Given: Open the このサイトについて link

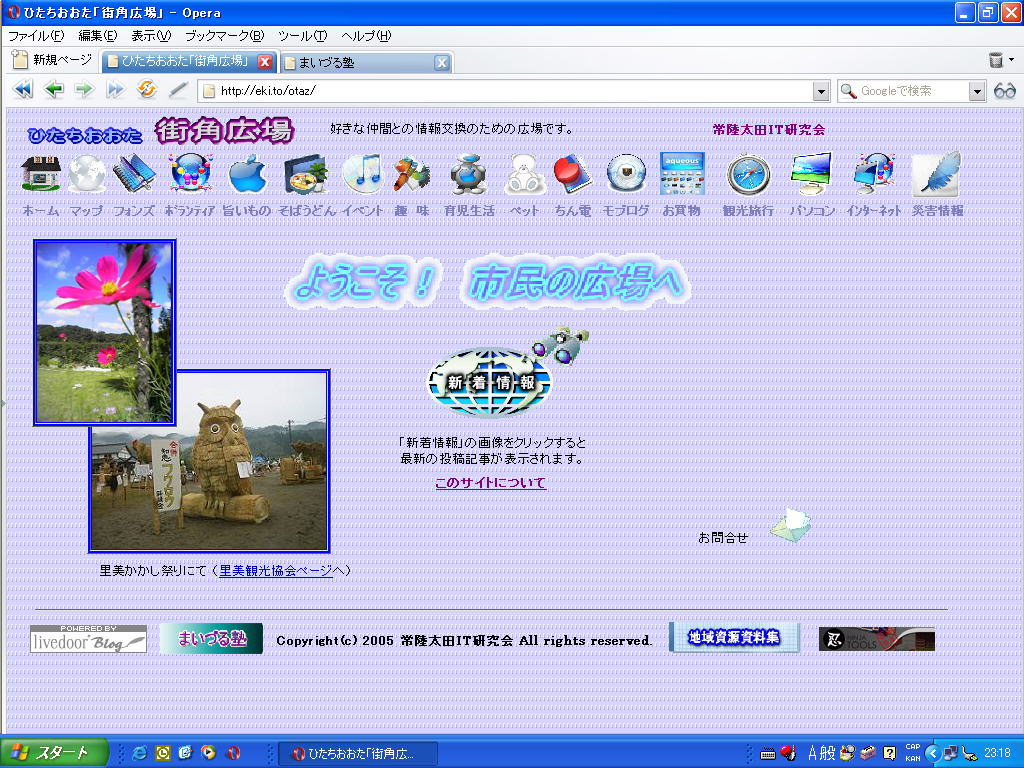Looking at the screenshot, I should click(x=490, y=483).
